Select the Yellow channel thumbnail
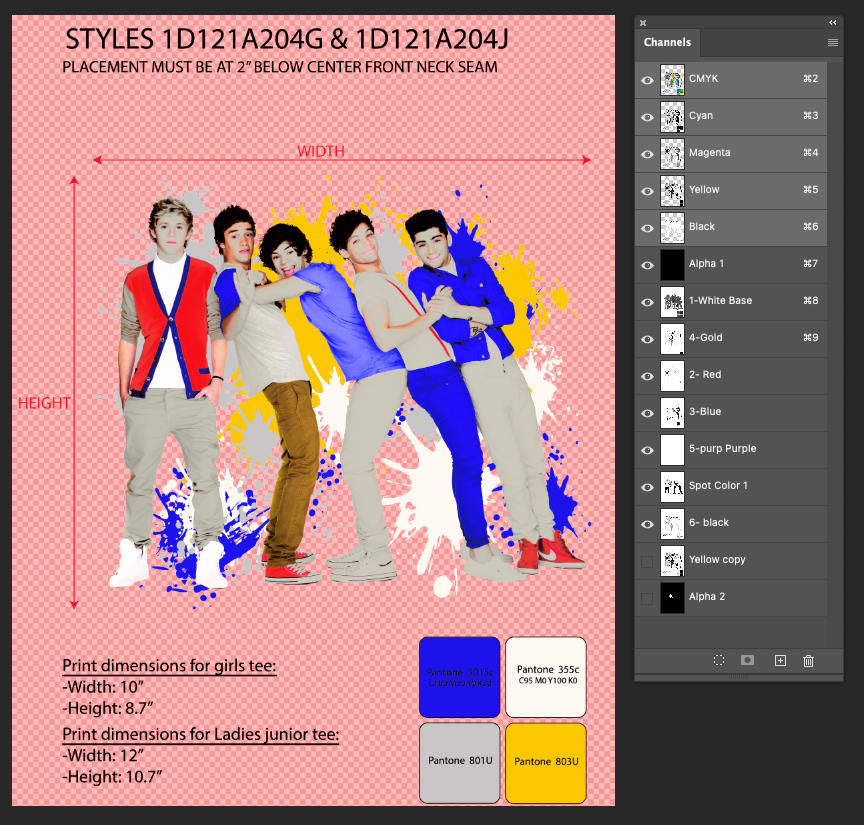Screen dimensions: 864x825 [672, 191]
